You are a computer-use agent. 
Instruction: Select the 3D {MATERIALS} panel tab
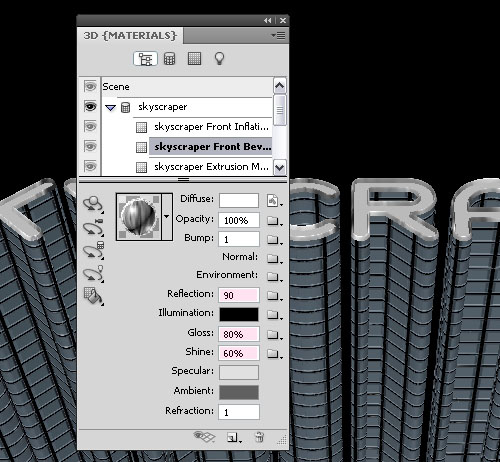[x=130, y=35]
